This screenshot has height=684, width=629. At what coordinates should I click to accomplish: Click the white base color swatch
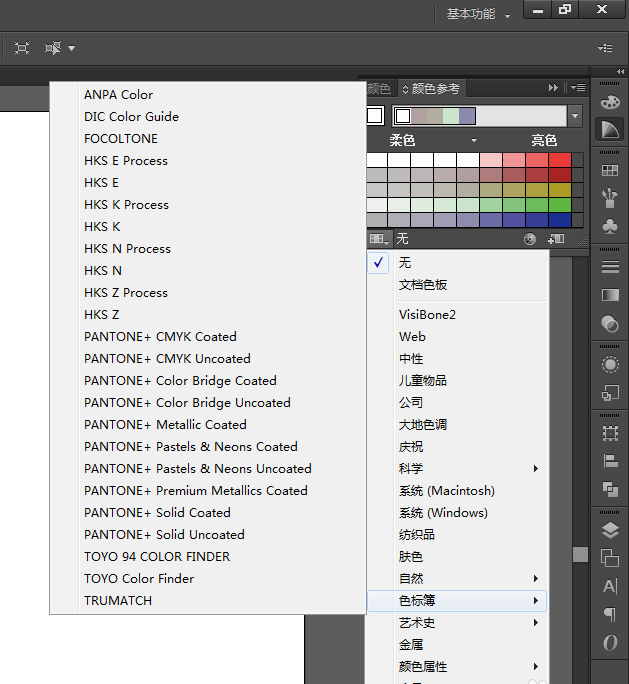pyautogui.click(x=375, y=116)
